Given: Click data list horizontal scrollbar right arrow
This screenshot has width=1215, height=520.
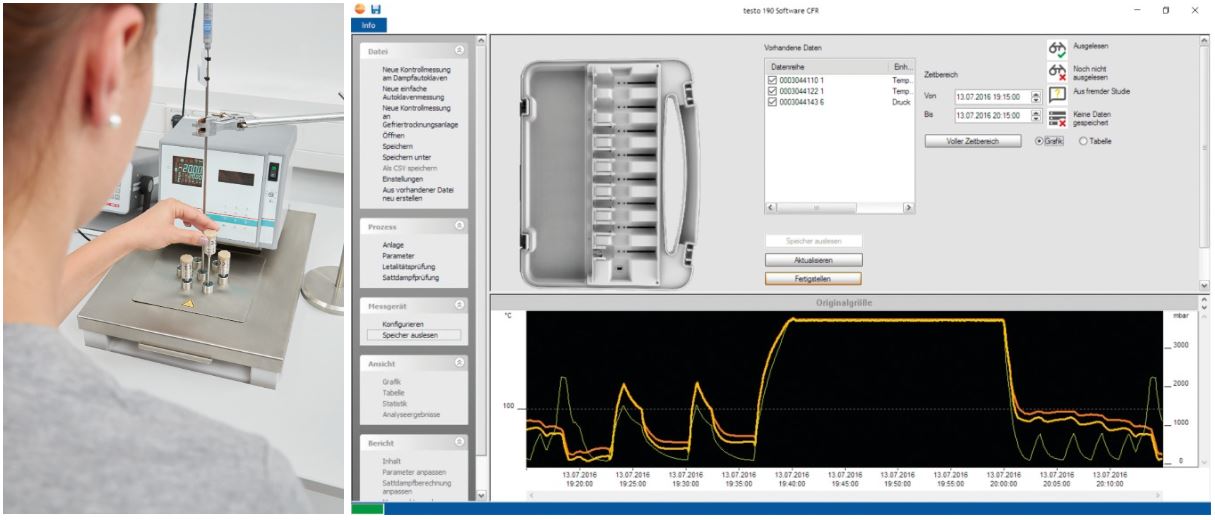Looking at the screenshot, I should (x=908, y=207).
